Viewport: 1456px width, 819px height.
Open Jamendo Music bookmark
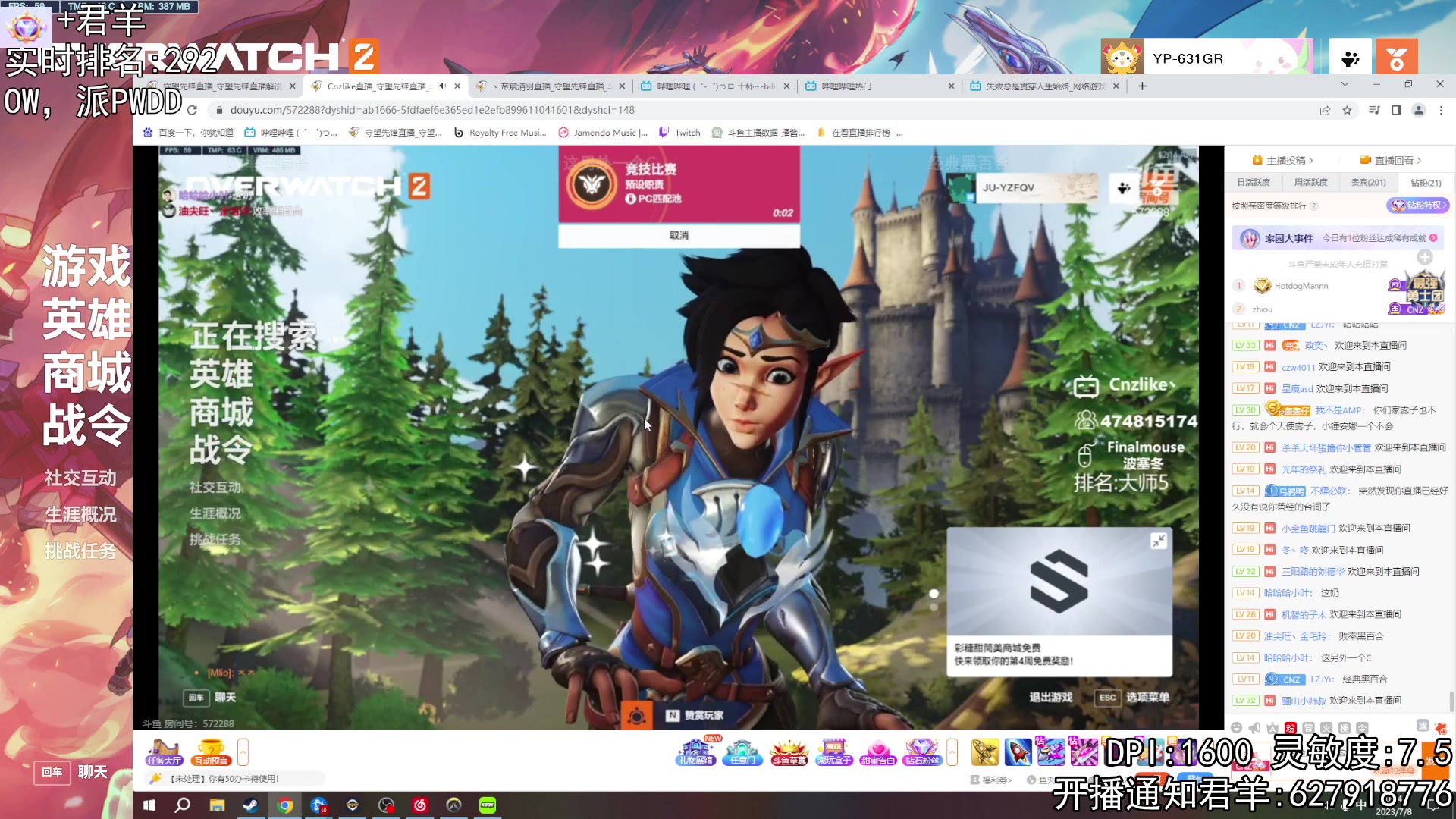603,132
